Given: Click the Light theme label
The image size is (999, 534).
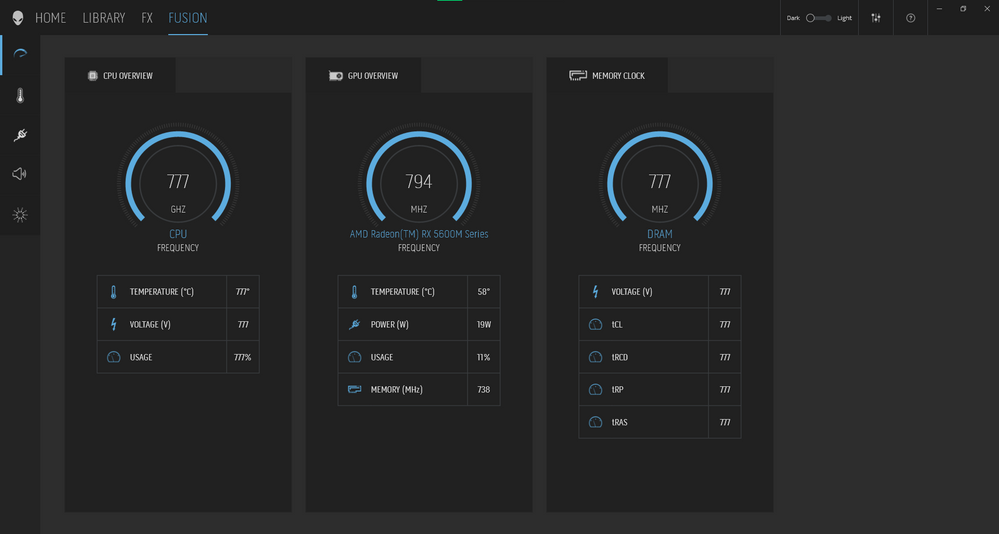Looking at the screenshot, I should 844,18.
